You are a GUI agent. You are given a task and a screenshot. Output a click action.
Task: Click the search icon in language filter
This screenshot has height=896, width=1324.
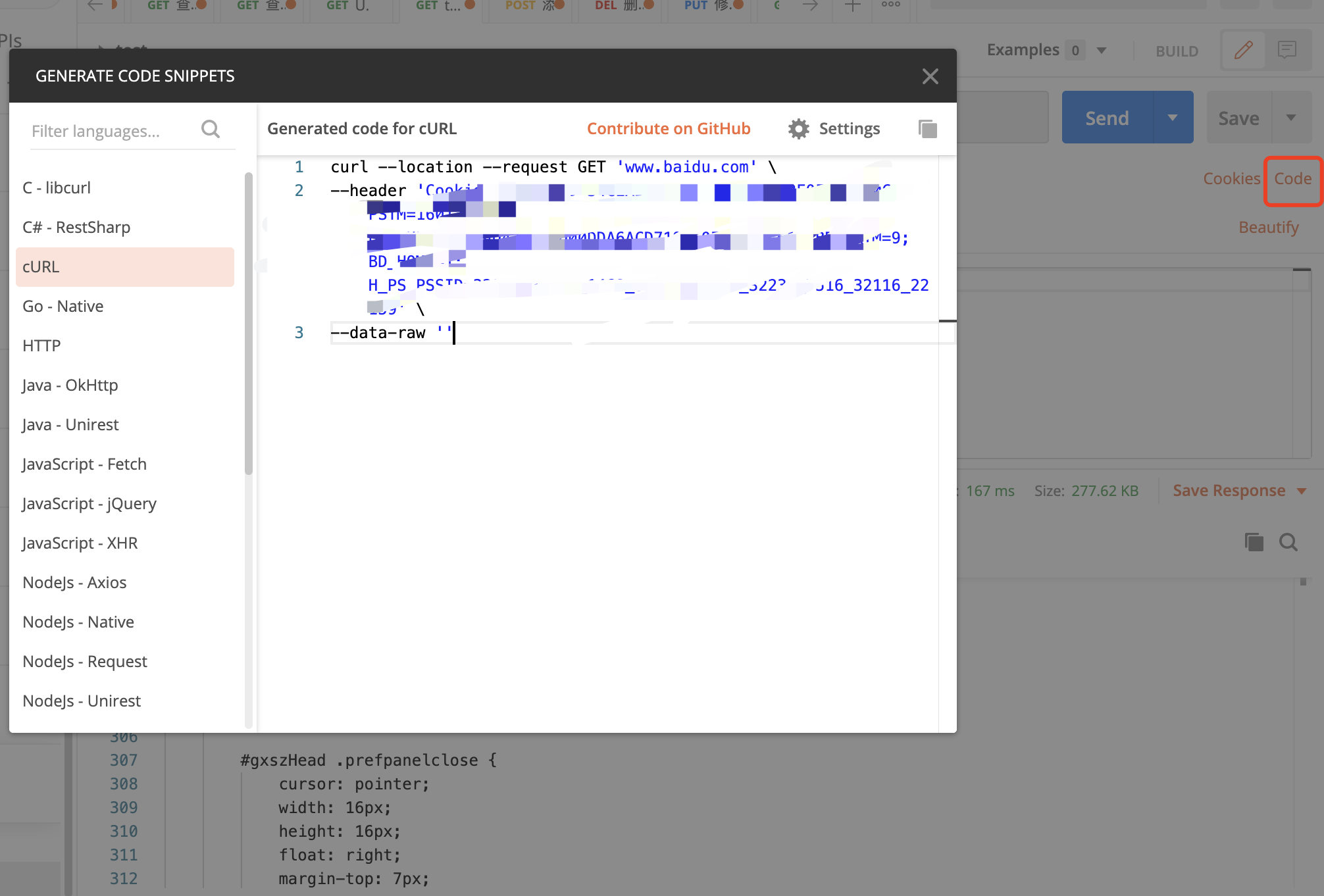(x=210, y=129)
